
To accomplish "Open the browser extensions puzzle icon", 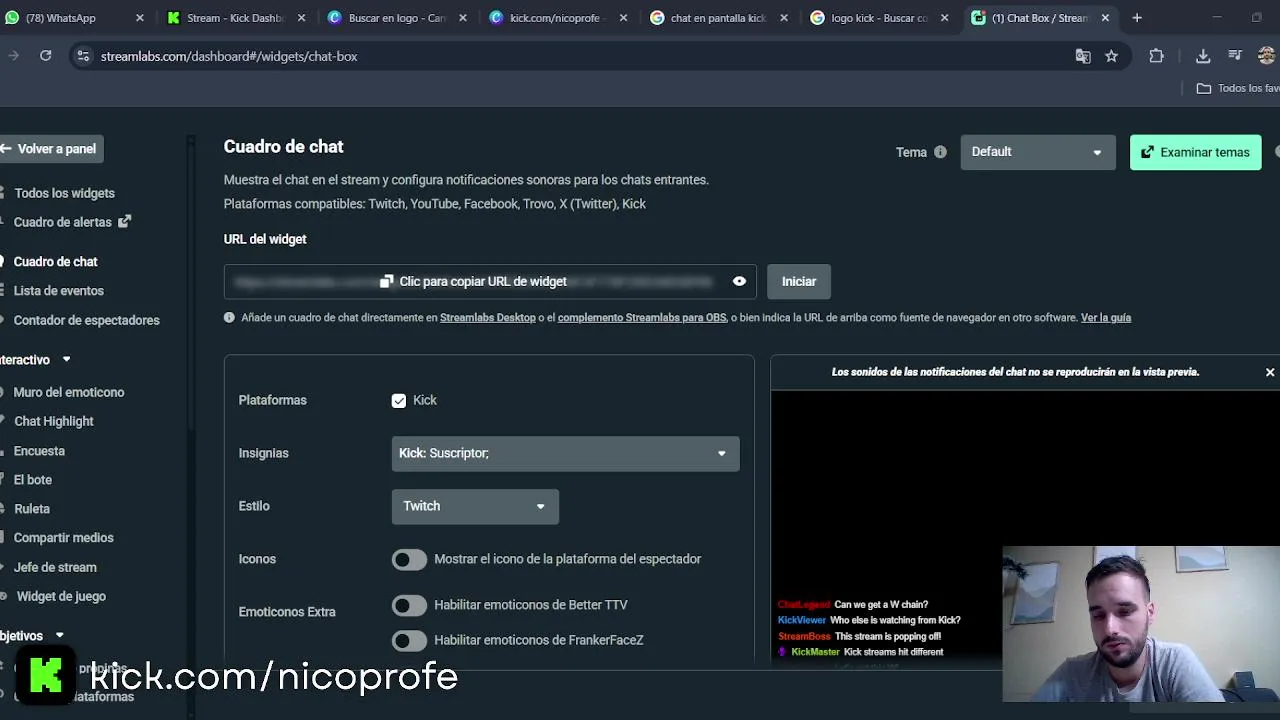I will point(1156,56).
